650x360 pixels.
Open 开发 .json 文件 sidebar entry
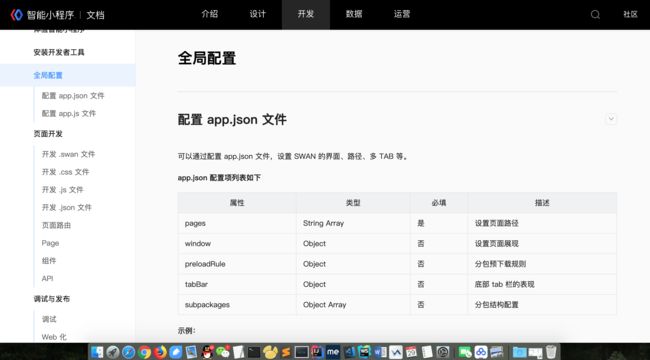[x=67, y=208]
